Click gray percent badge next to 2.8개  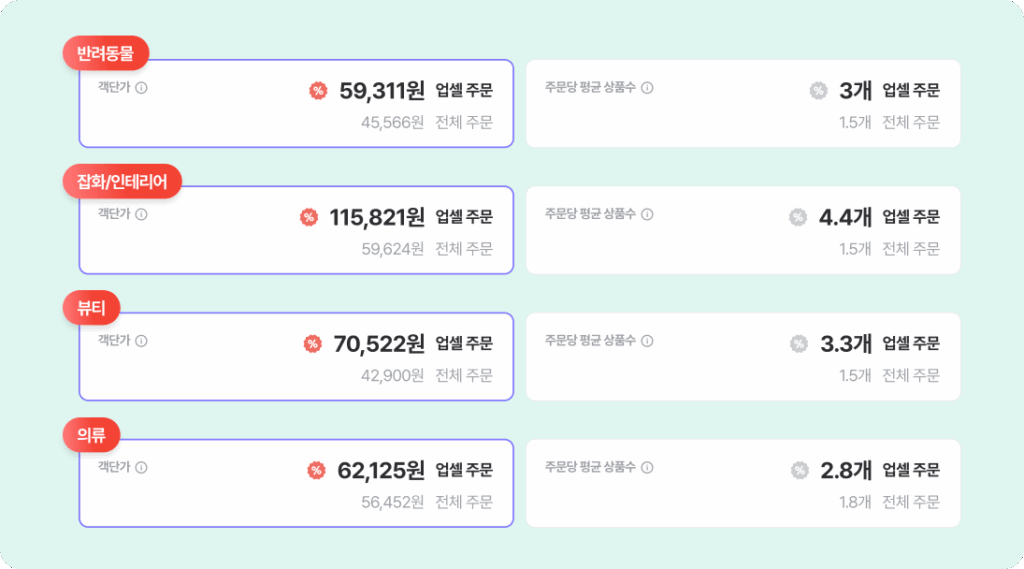tap(799, 470)
